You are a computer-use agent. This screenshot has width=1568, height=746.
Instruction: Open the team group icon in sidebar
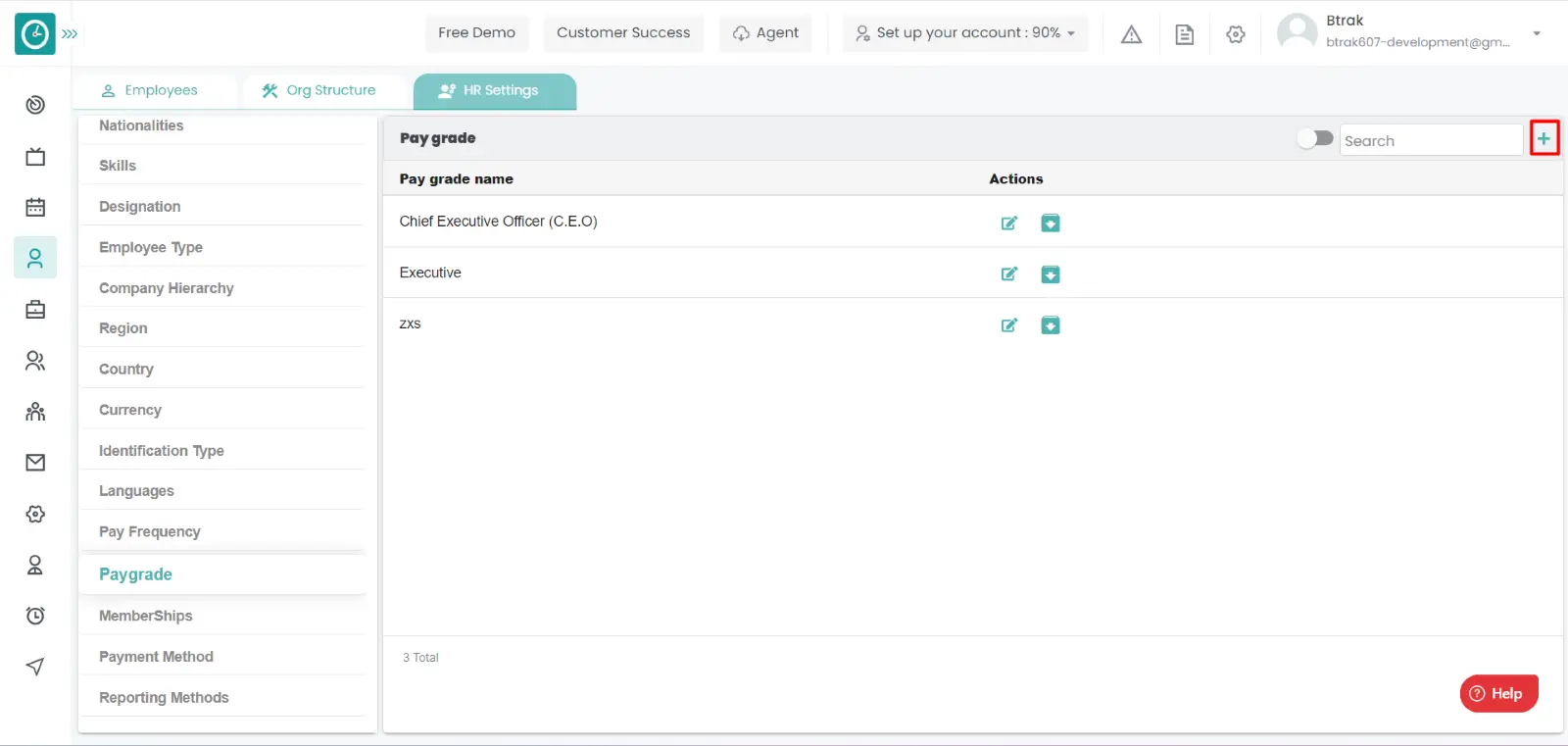tap(35, 412)
